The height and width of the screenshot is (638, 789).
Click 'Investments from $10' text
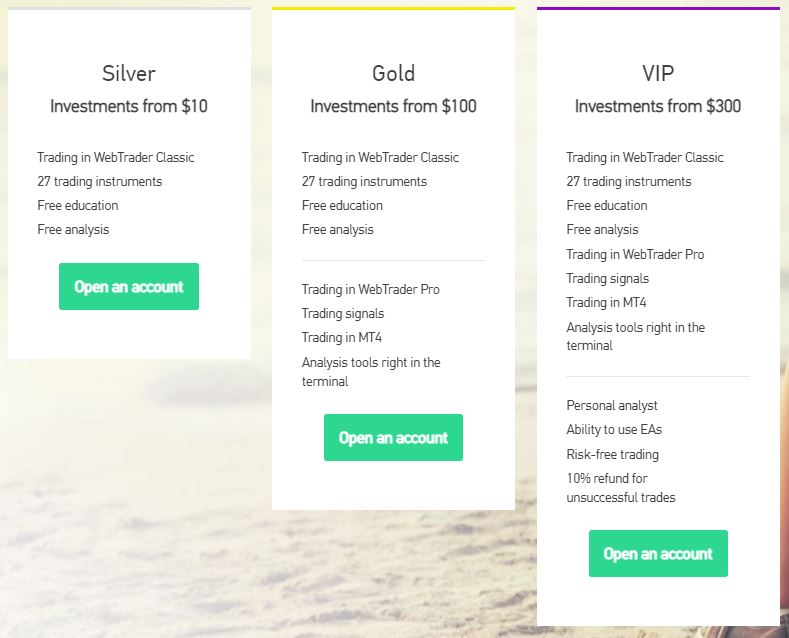129,106
